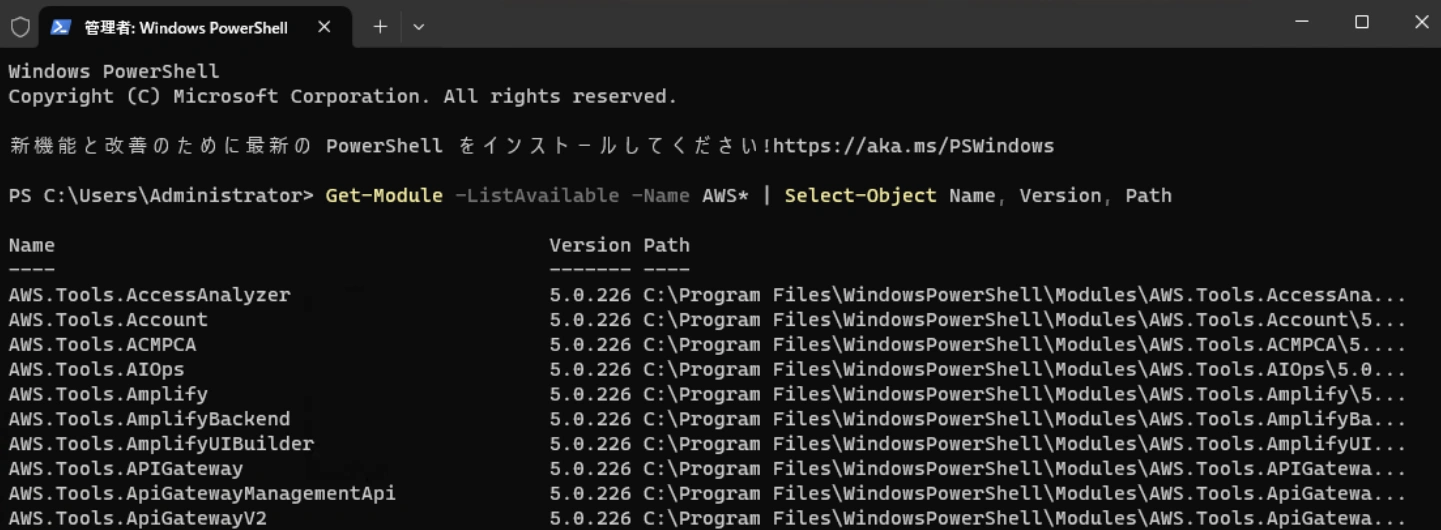Click the AWS.Tools.ApiGatewayManagementApi module name

point(202,493)
